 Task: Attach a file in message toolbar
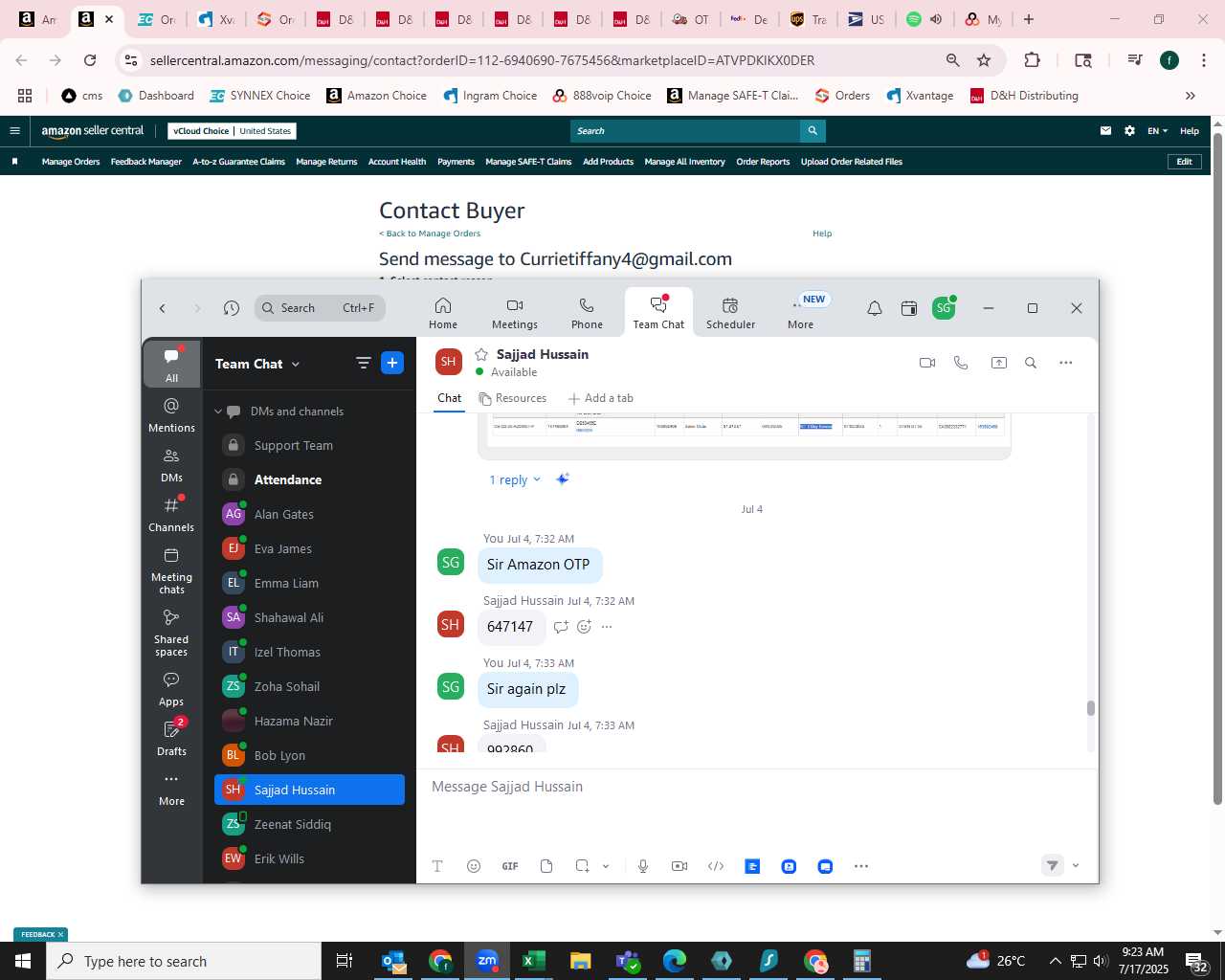tap(546, 866)
